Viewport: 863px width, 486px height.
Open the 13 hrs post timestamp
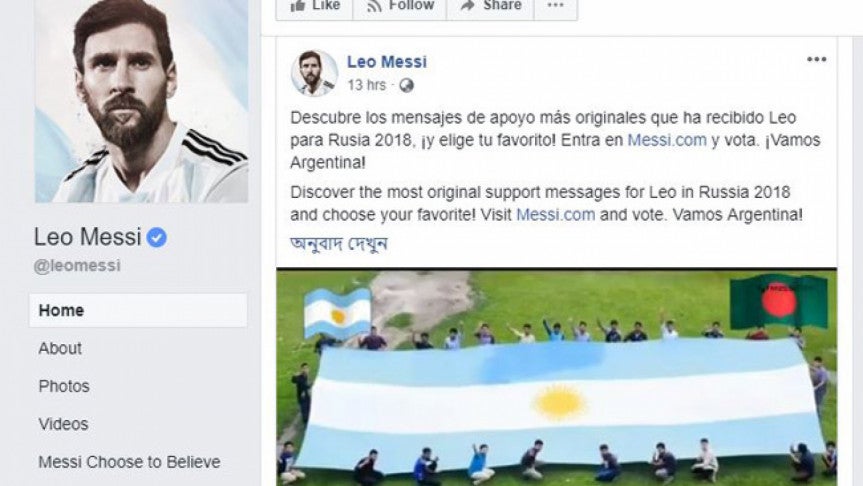coord(367,85)
